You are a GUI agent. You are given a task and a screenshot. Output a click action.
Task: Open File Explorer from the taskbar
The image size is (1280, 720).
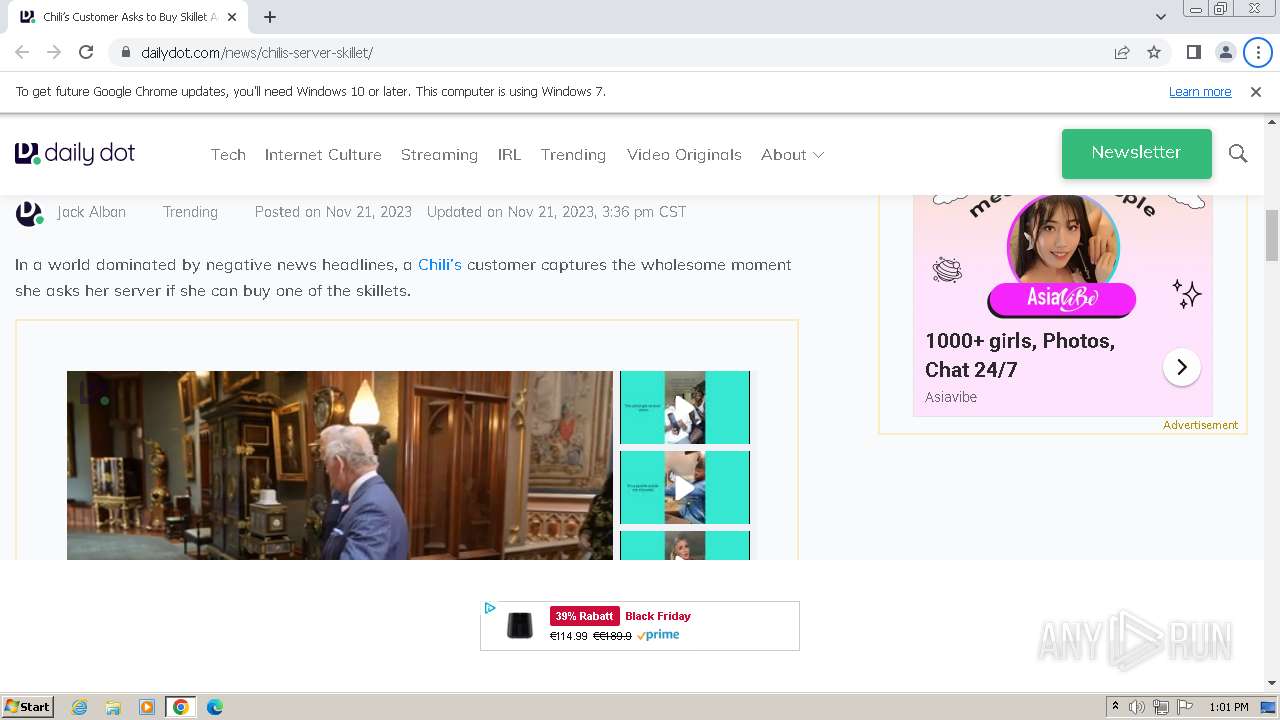click(x=113, y=707)
